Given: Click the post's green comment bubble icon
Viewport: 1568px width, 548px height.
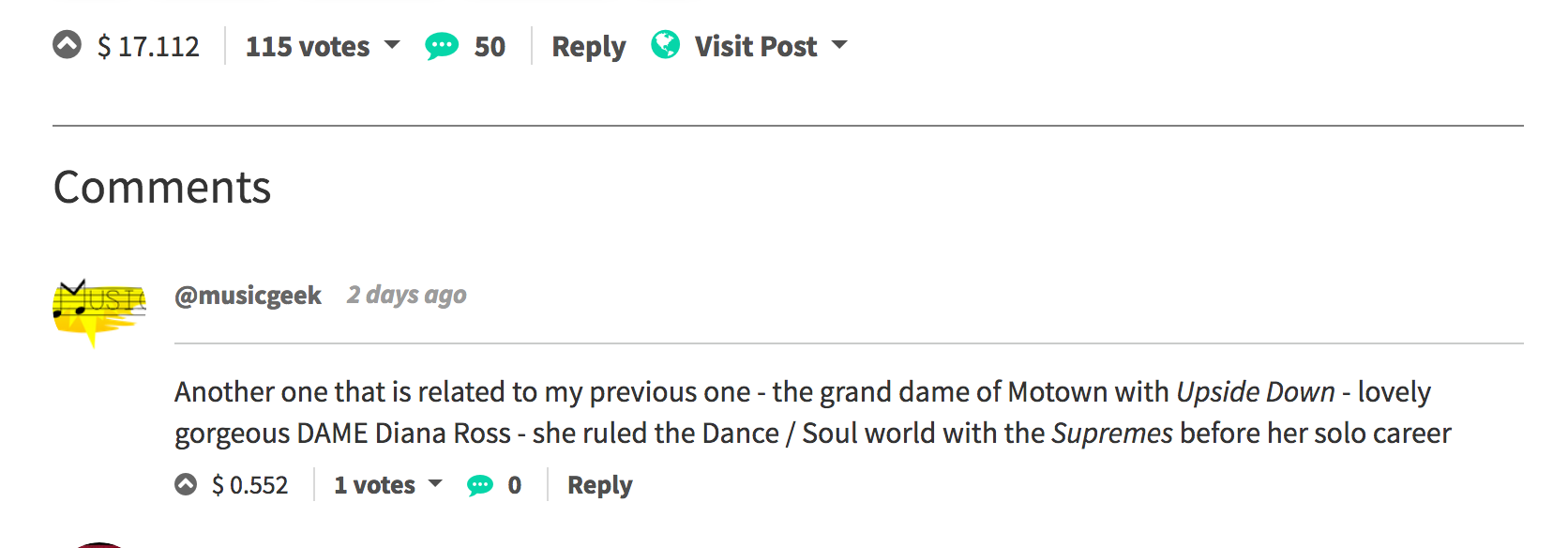Looking at the screenshot, I should (442, 46).
